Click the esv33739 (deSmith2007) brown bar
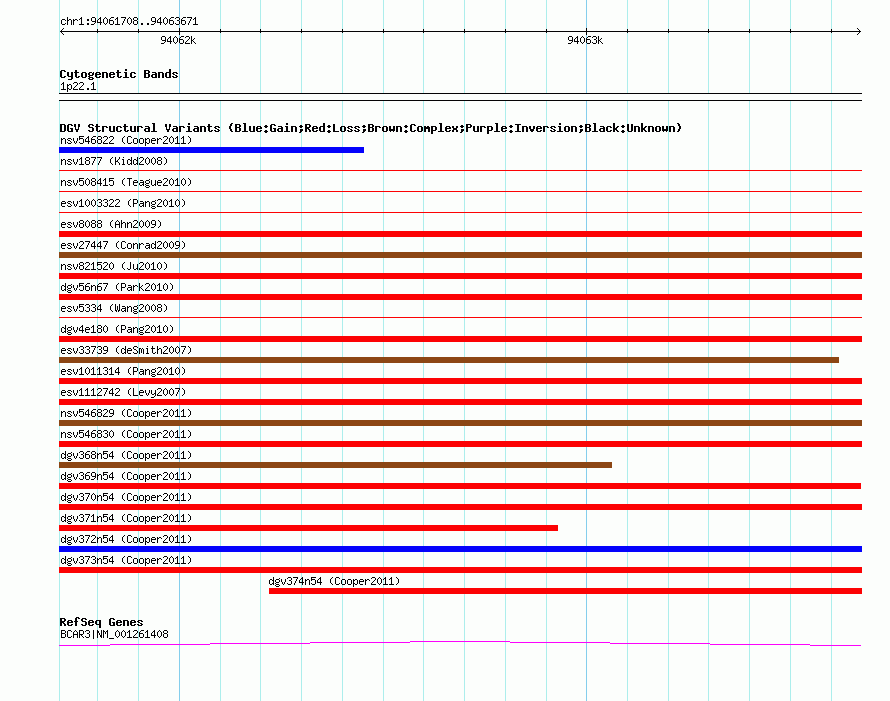 449,360
